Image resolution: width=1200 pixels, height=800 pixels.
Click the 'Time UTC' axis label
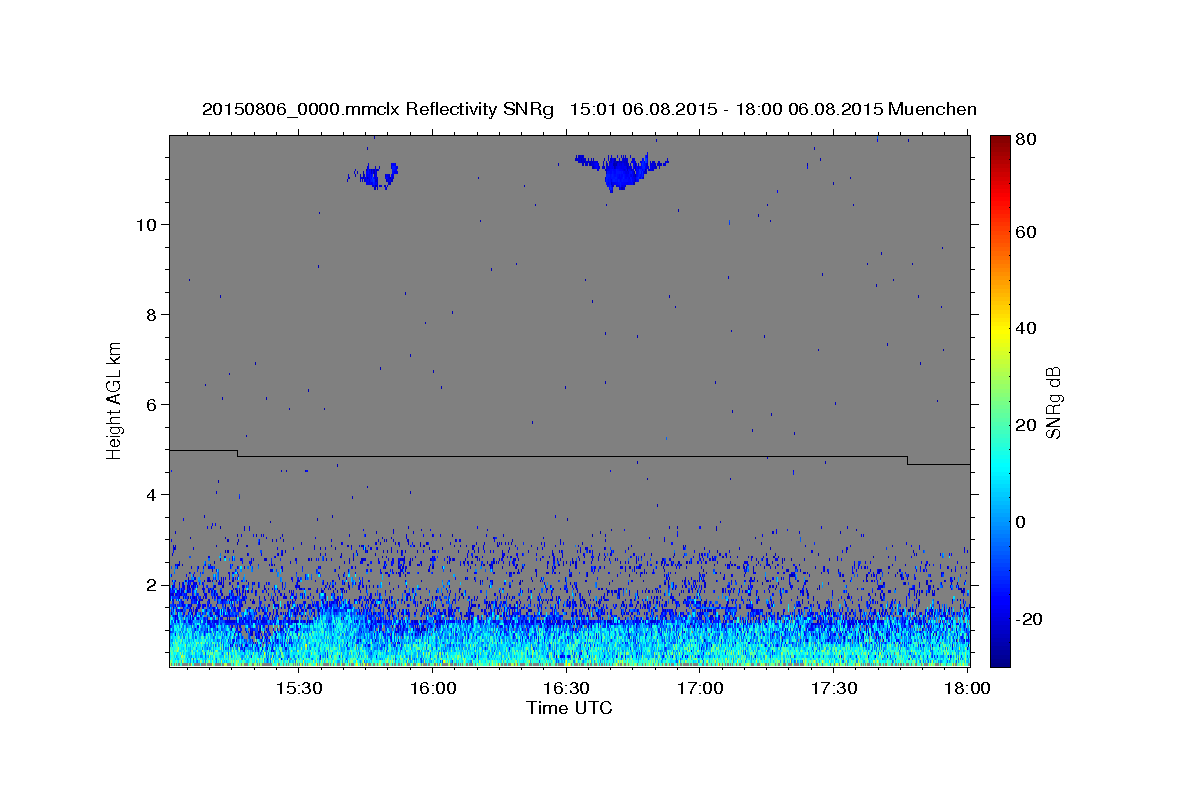[x=569, y=708]
